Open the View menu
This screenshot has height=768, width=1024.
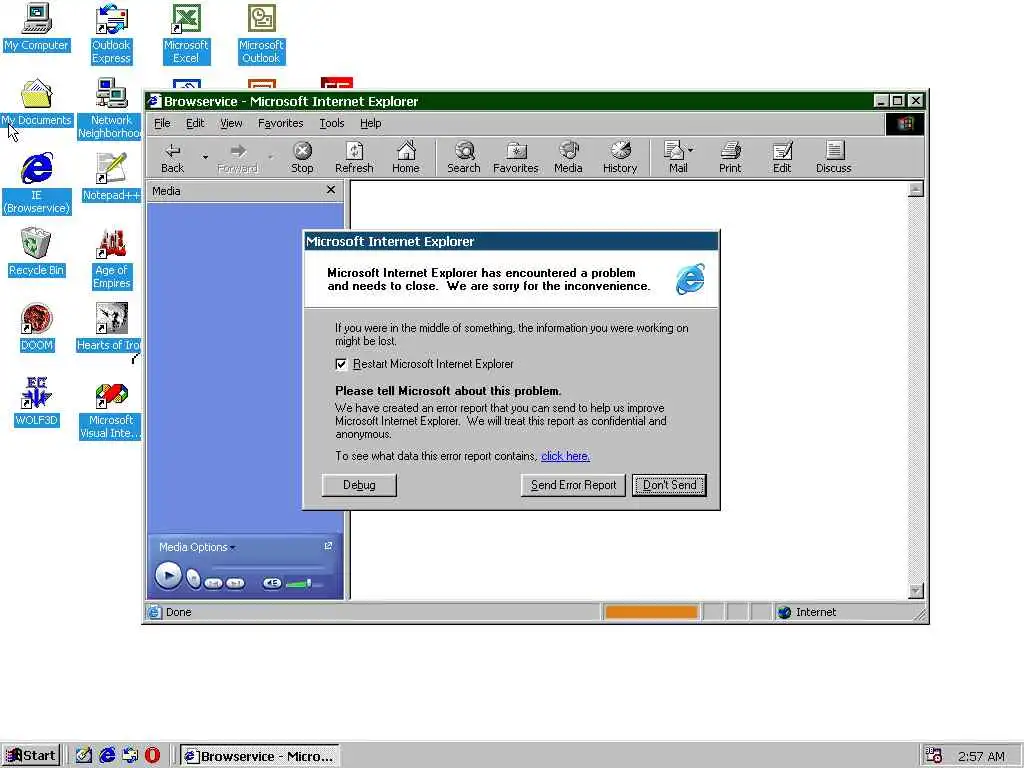pos(231,123)
